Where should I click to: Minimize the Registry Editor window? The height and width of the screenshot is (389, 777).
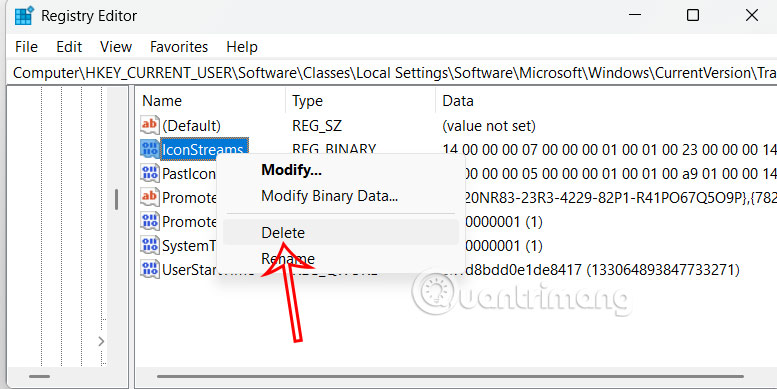tap(635, 15)
